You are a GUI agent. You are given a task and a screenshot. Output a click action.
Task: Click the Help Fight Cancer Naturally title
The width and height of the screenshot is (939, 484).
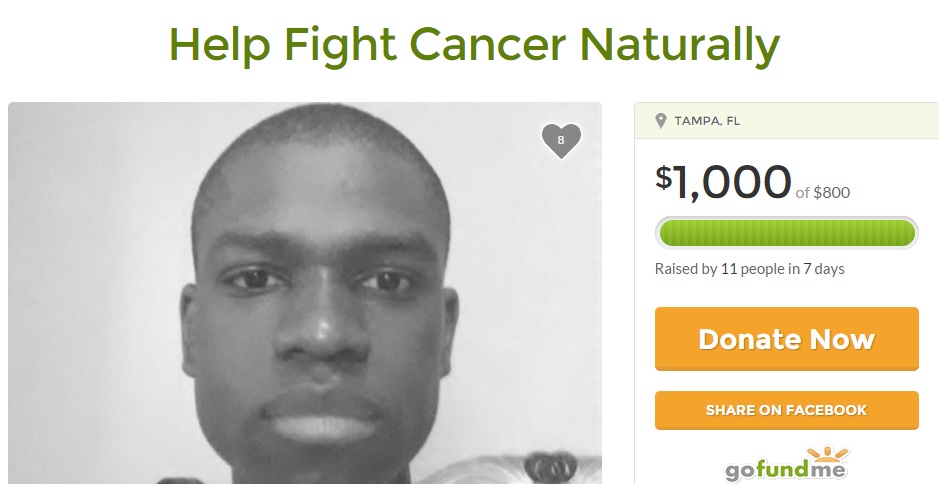(474, 45)
